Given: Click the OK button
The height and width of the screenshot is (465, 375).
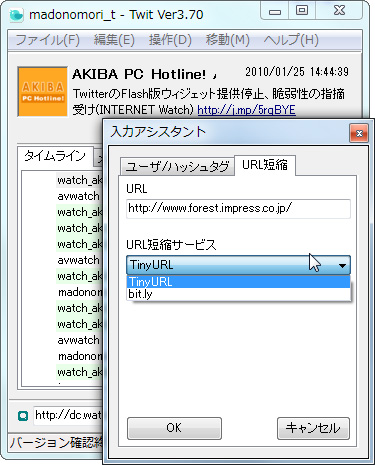Looking at the screenshot, I should point(174,428).
